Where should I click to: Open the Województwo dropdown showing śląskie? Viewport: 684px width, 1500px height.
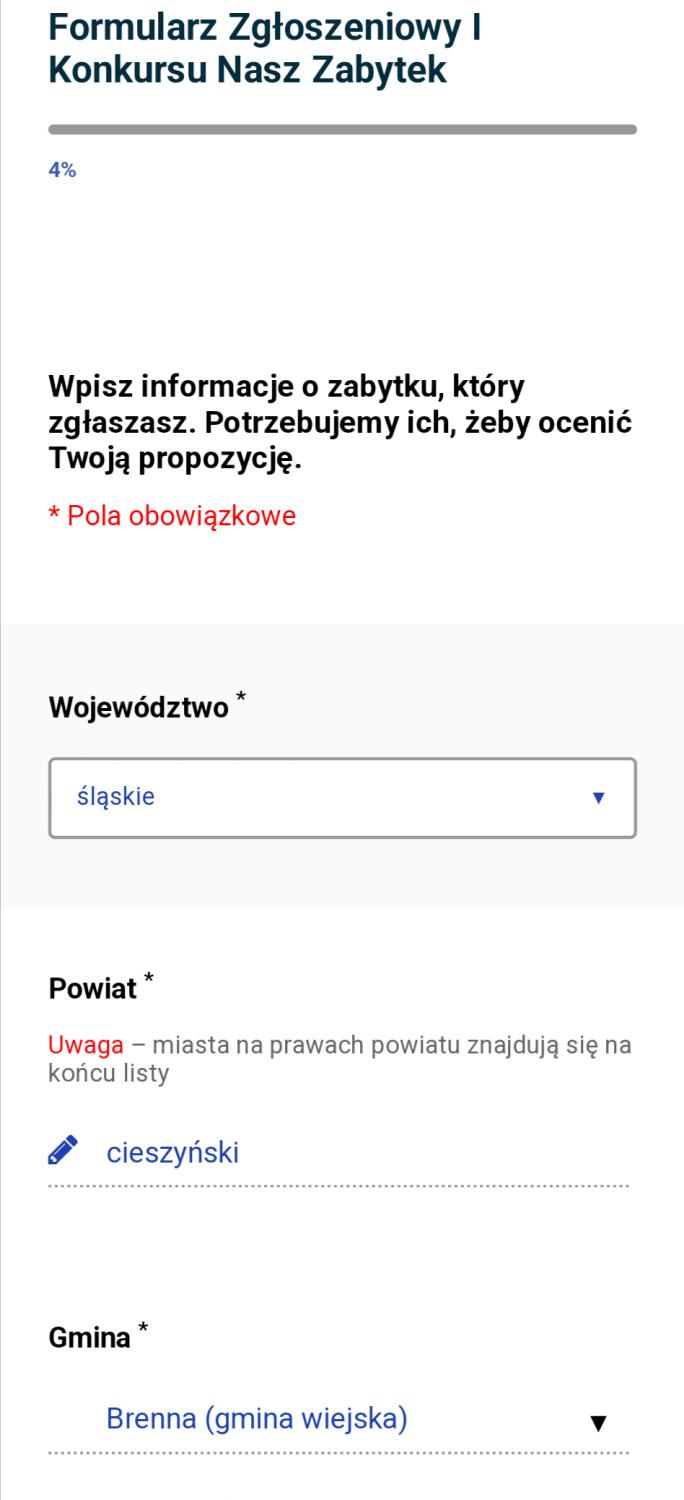(x=342, y=798)
